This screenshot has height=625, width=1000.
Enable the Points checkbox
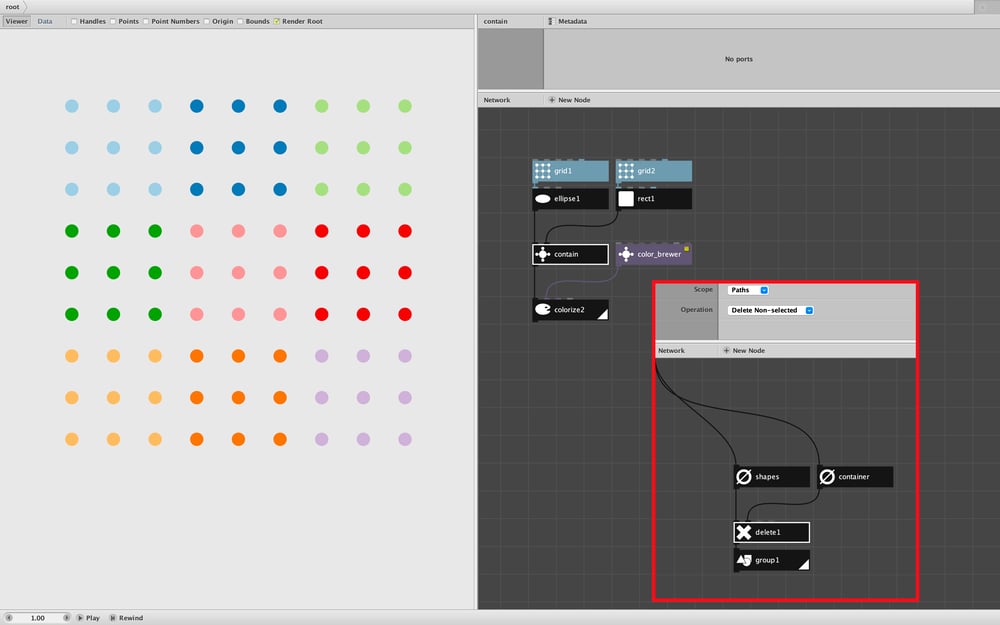pos(113,21)
